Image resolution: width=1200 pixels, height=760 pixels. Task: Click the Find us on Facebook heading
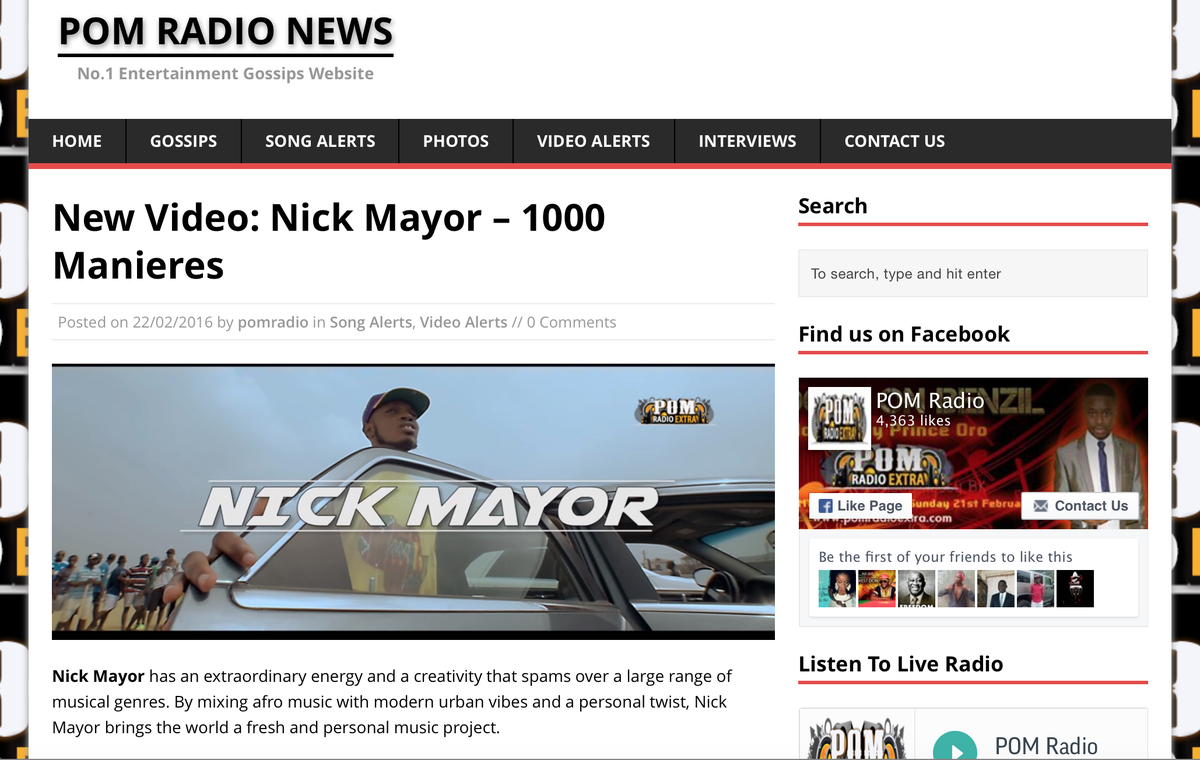tap(904, 334)
